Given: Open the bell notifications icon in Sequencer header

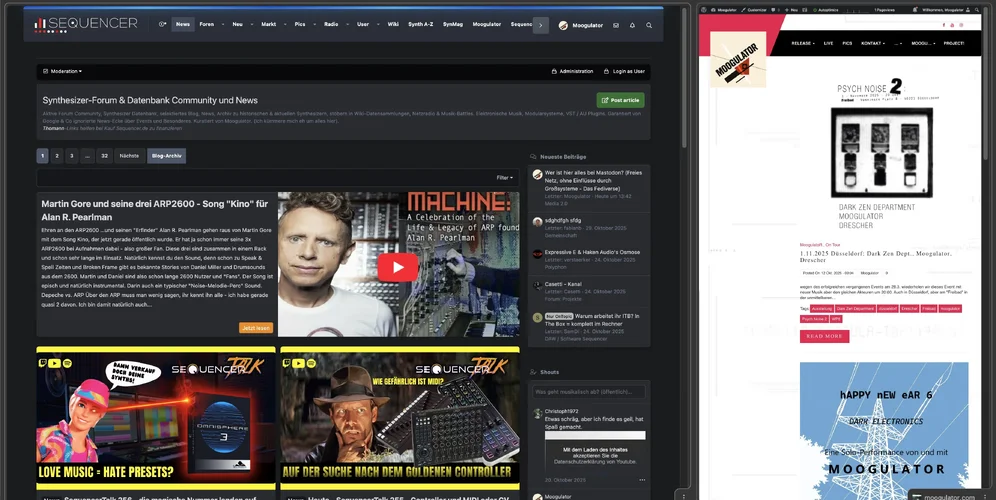Looking at the screenshot, I should [632, 25].
